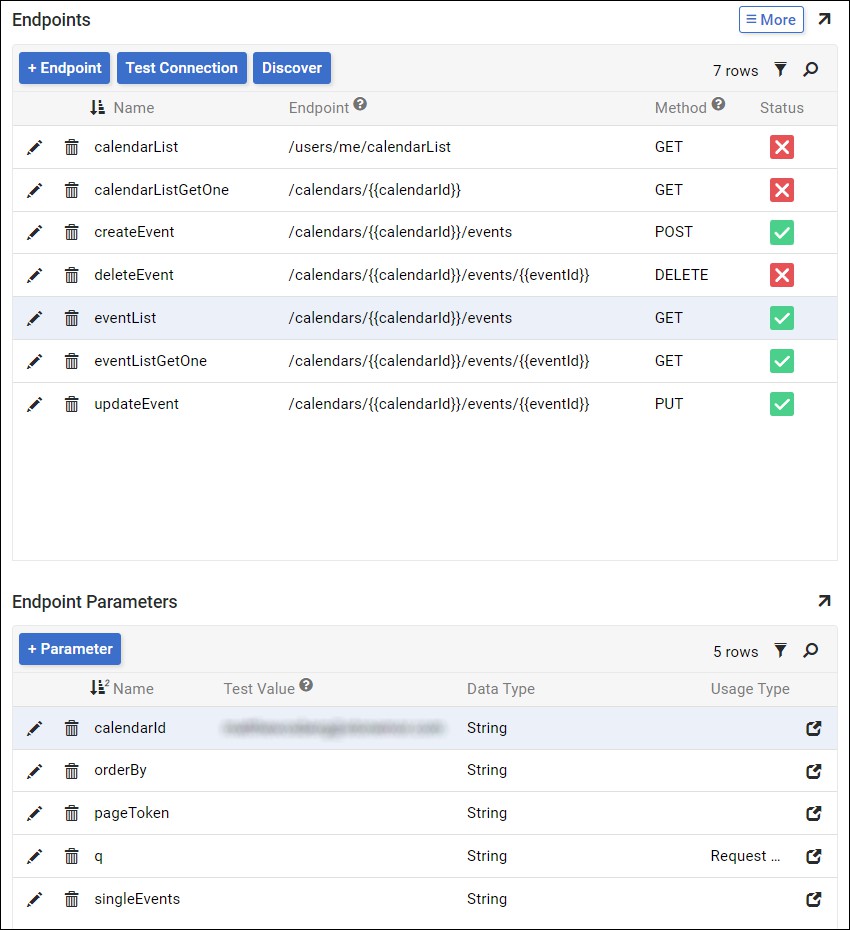The width and height of the screenshot is (850, 930).
Task: Click the Test Connection button
Action: [x=182, y=68]
